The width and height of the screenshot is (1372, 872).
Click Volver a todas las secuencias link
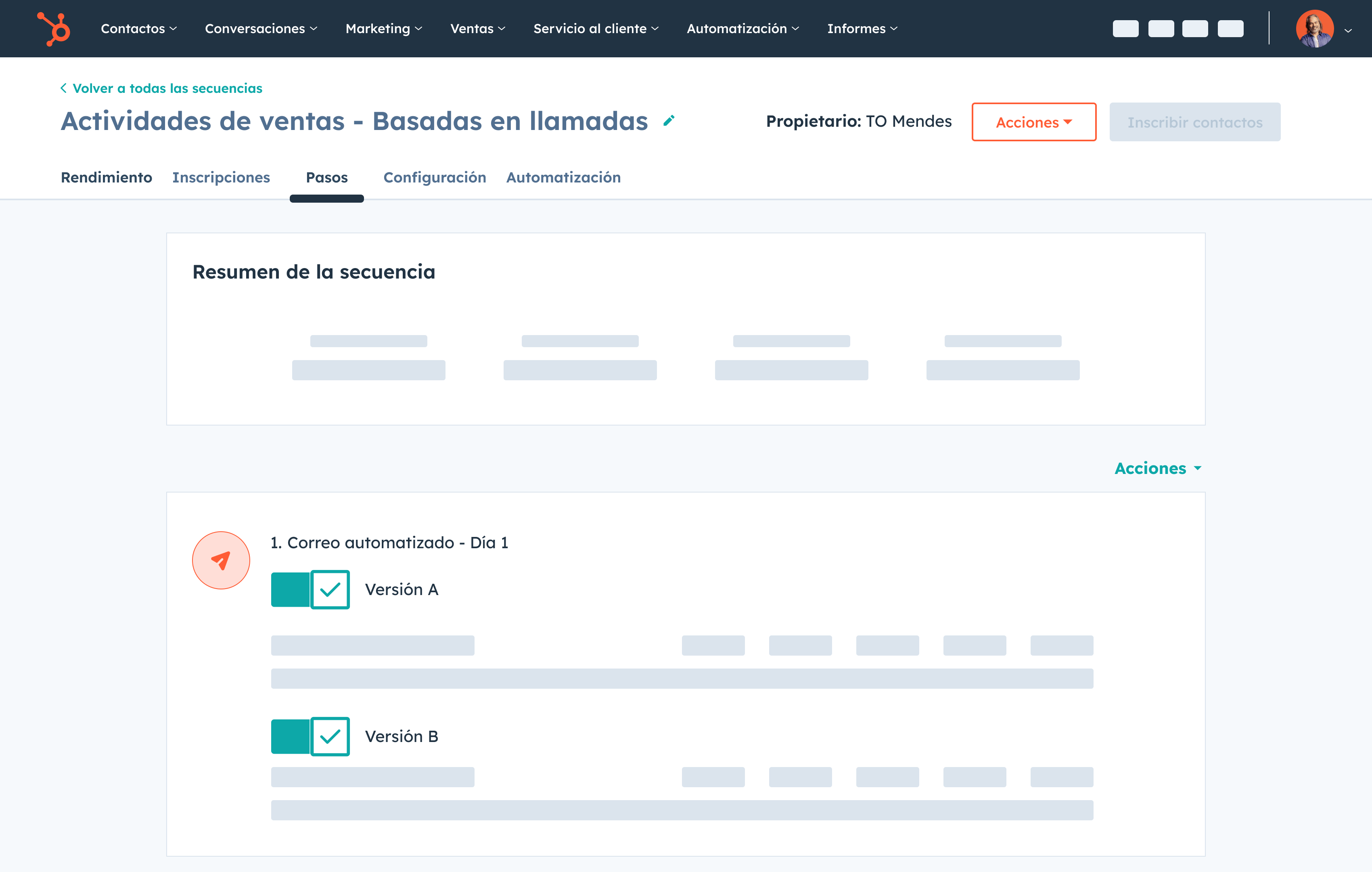point(167,88)
